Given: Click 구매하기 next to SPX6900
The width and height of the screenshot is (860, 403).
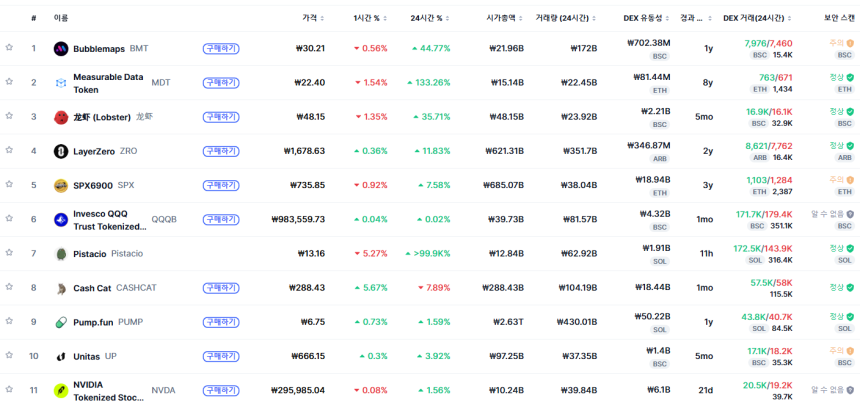Looking at the screenshot, I should [221, 185].
